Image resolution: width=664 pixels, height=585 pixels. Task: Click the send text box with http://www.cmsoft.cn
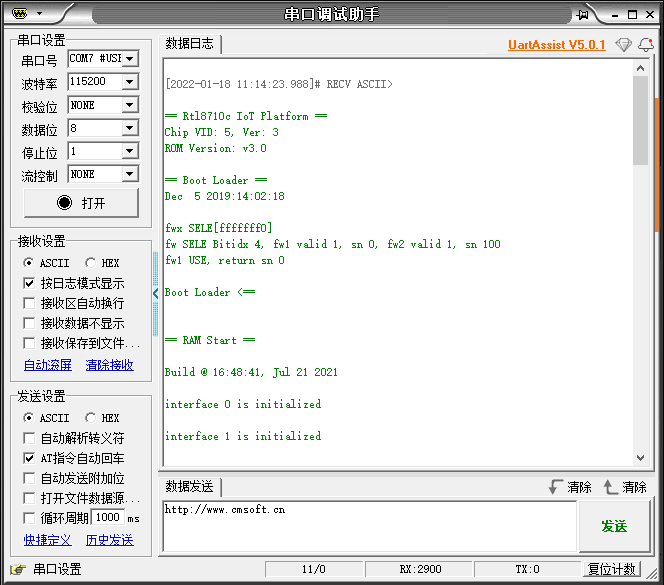pyautogui.click(x=370, y=526)
